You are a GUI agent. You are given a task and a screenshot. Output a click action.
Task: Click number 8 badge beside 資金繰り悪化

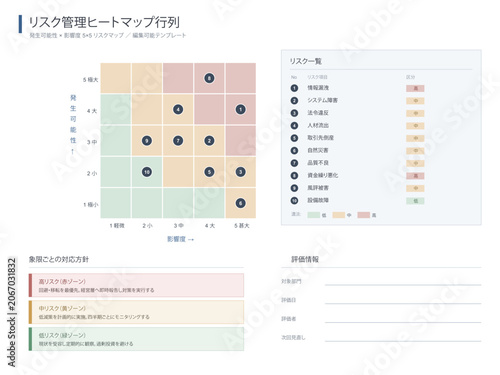pos(294,175)
